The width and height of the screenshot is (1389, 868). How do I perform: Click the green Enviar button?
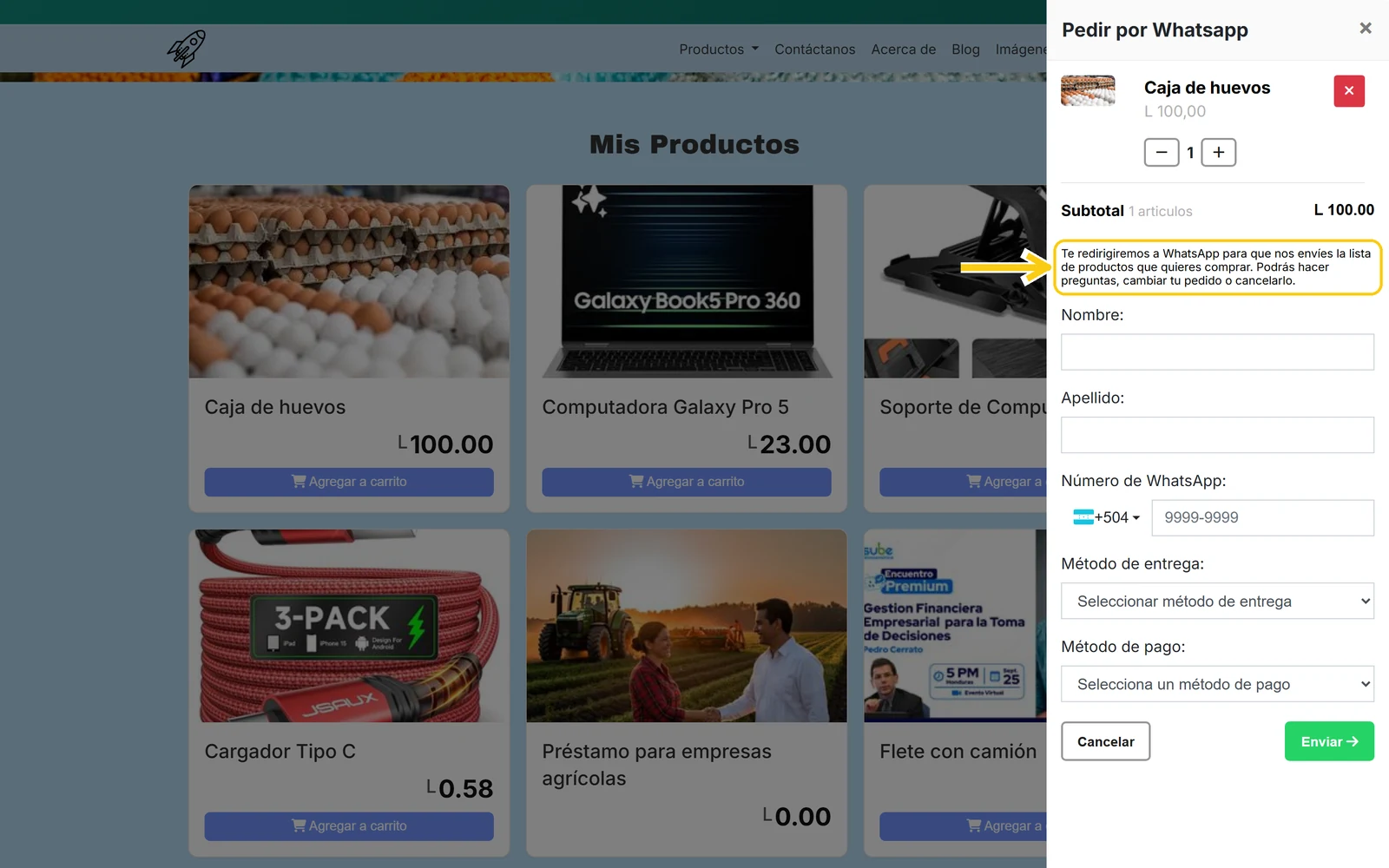pos(1329,741)
